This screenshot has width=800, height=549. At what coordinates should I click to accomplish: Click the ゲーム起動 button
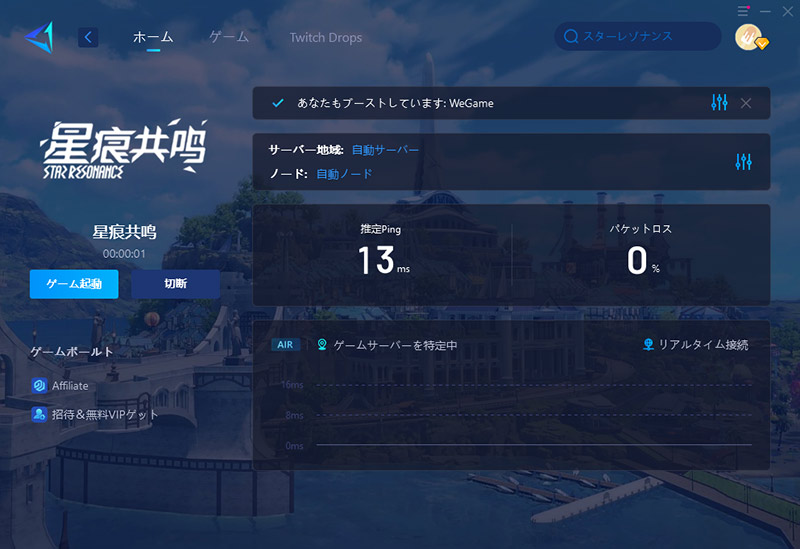click(74, 284)
